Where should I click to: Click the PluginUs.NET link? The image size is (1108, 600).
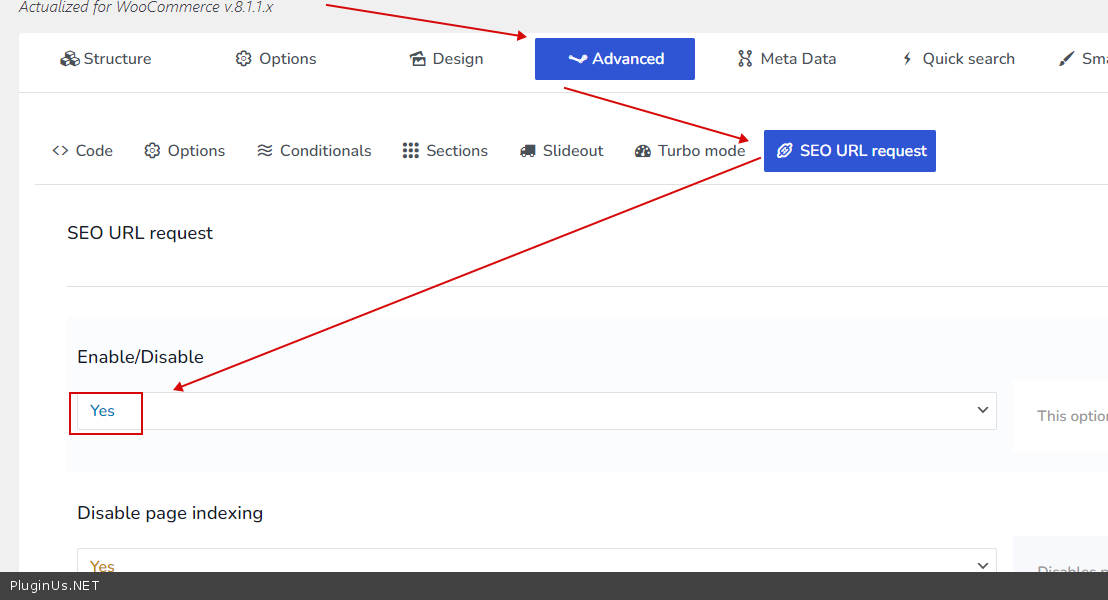click(54, 586)
